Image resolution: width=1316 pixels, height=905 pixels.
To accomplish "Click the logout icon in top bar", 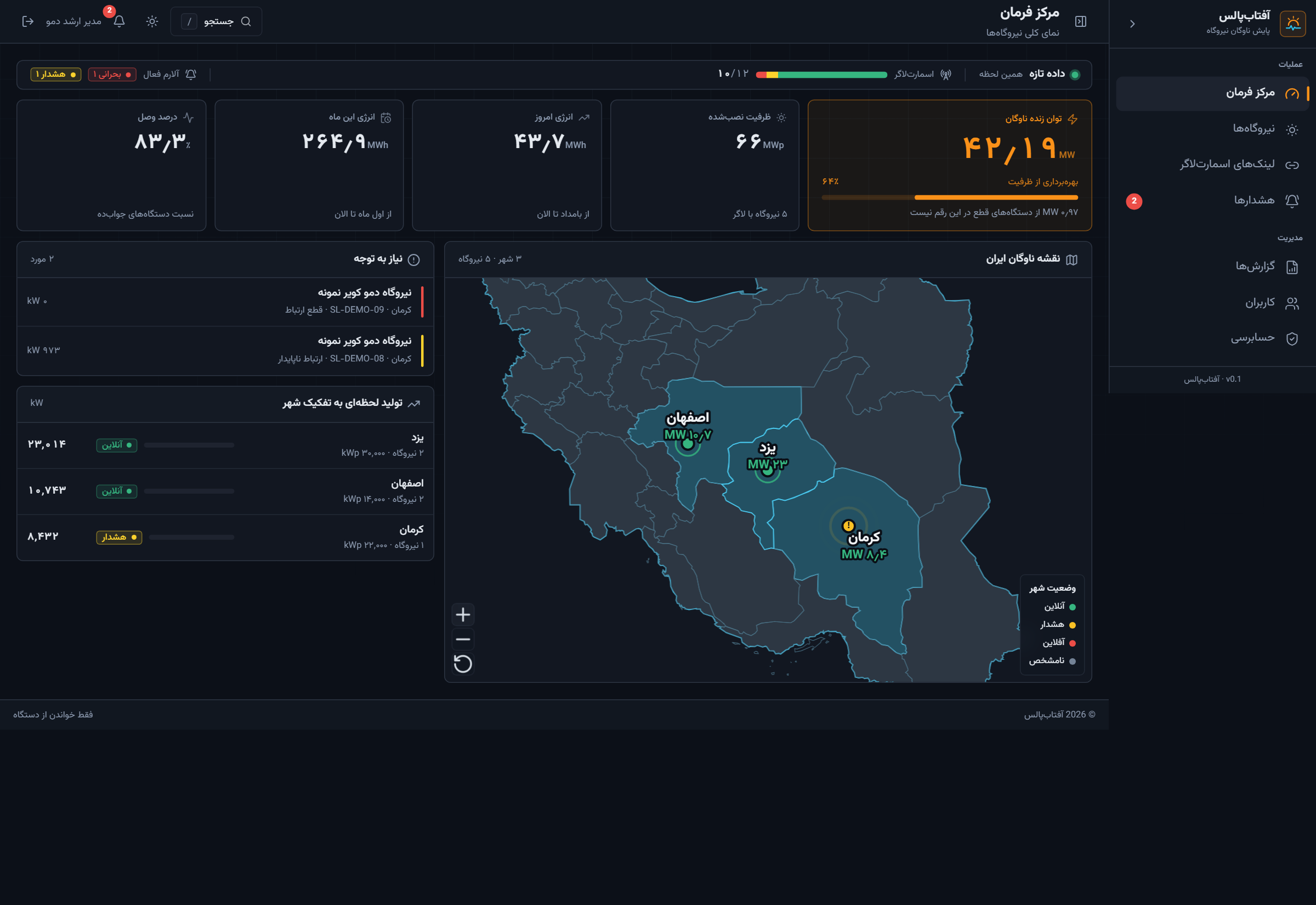I will pyautogui.click(x=27, y=21).
